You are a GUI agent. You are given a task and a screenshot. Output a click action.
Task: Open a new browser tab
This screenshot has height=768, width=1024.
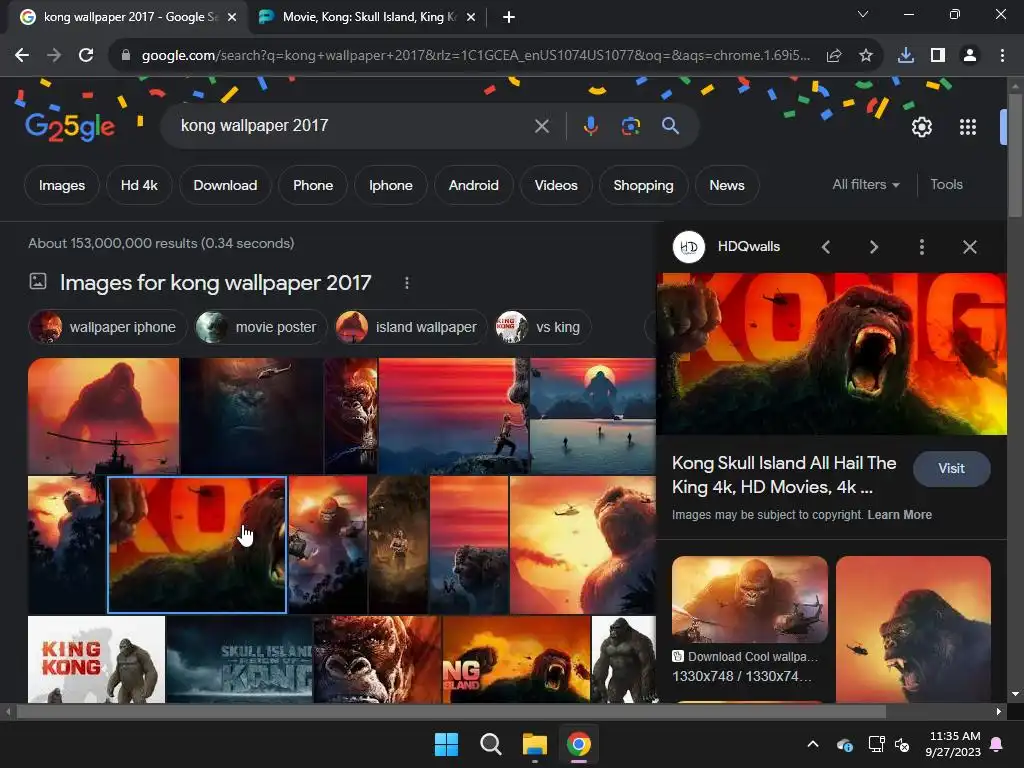[509, 17]
